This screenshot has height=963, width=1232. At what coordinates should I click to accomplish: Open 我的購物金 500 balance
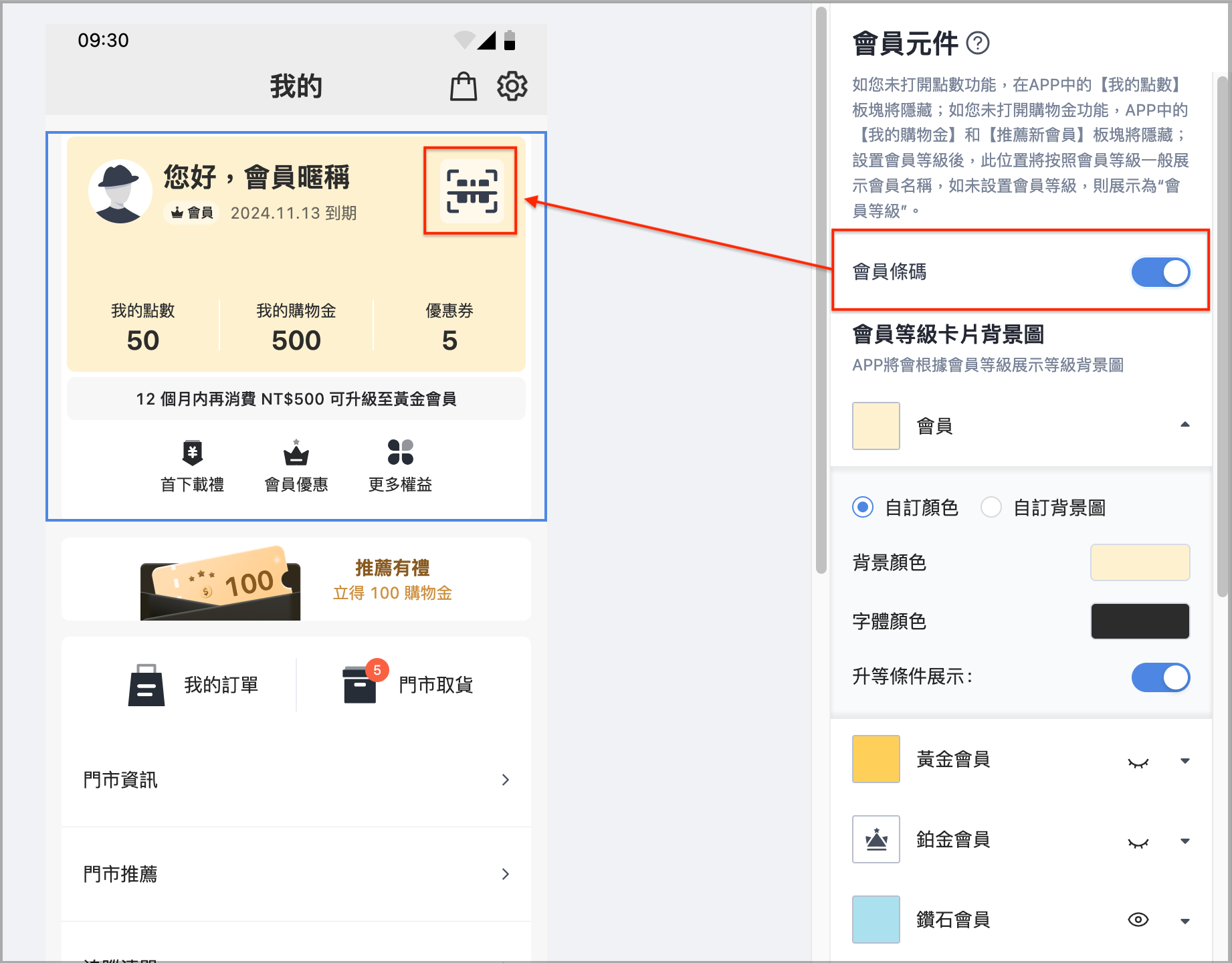pyautogui.click(x=296, y=326)
